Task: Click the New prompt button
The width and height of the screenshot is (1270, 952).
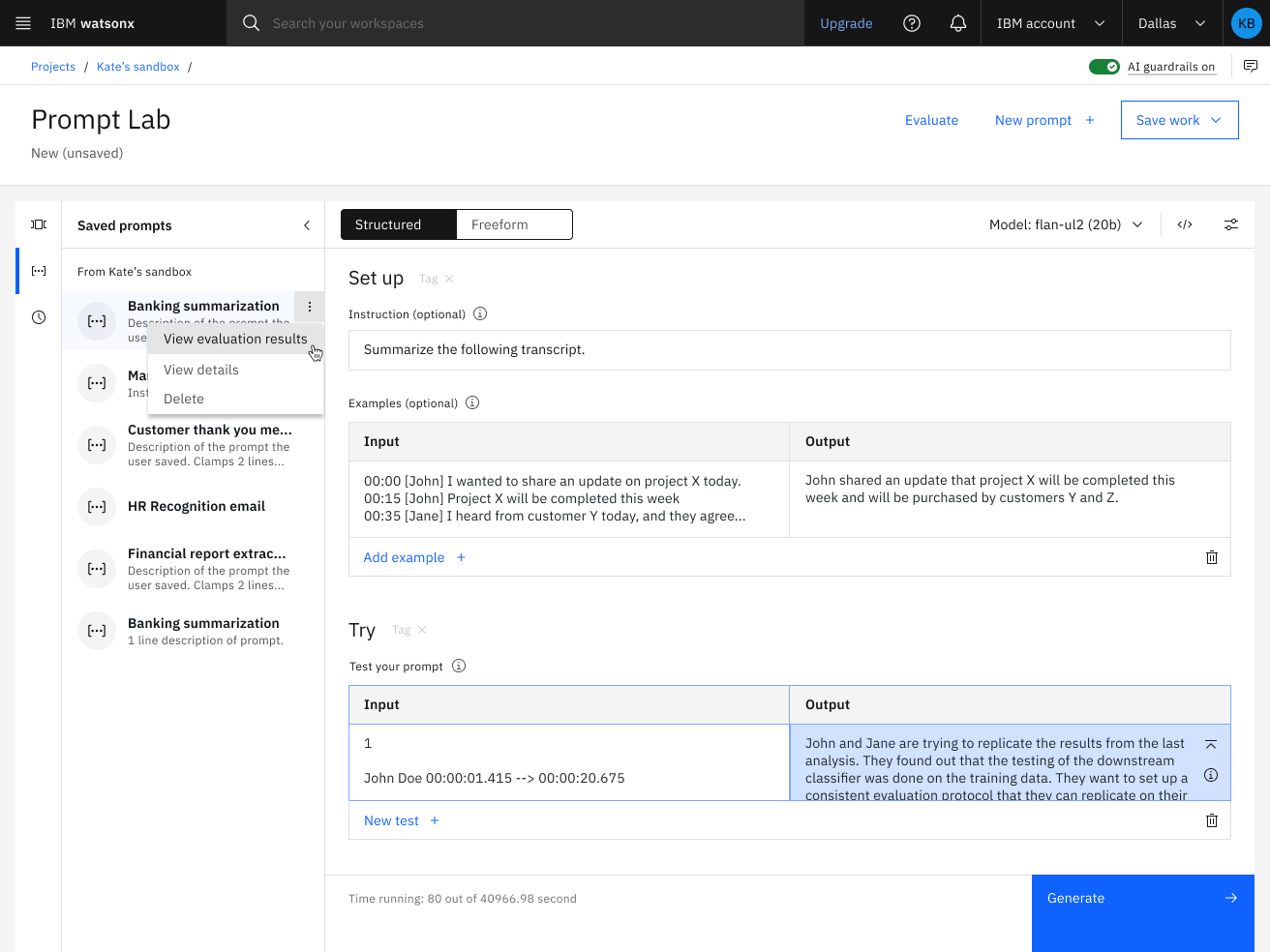Action: [x=1044, y=120]
